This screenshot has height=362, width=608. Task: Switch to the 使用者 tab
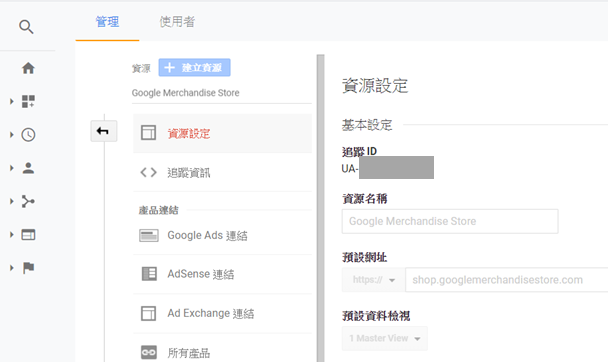[x=177, y=22]
